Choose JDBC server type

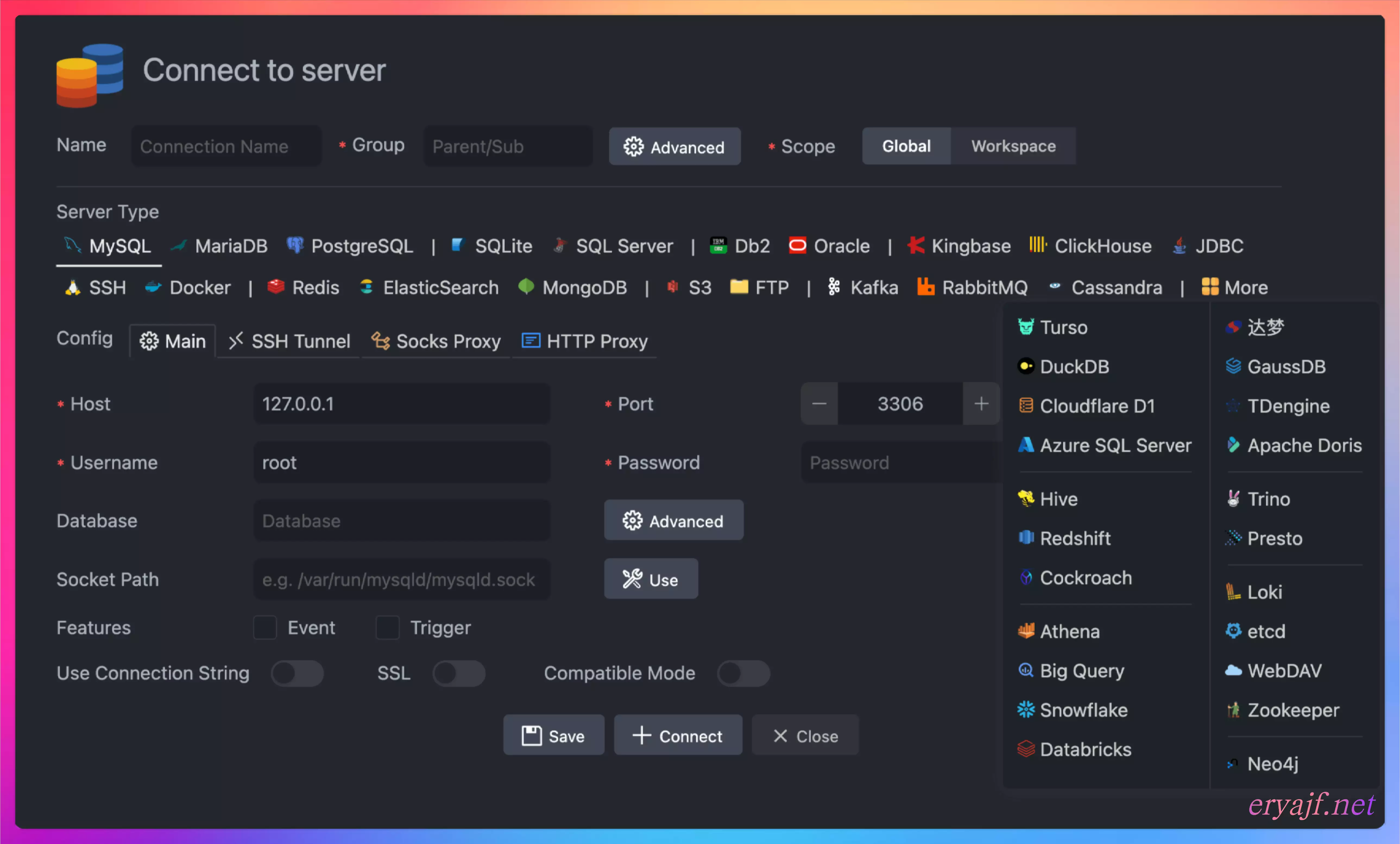1208,246
